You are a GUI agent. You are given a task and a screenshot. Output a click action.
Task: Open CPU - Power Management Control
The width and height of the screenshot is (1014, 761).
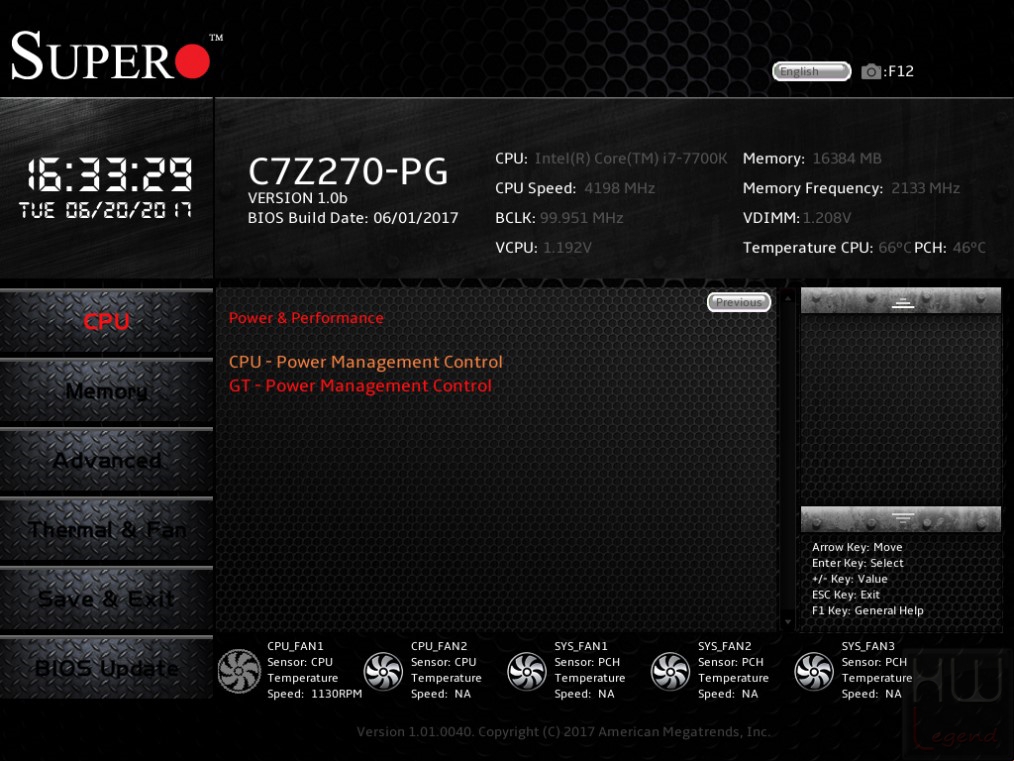pos(365,362)
